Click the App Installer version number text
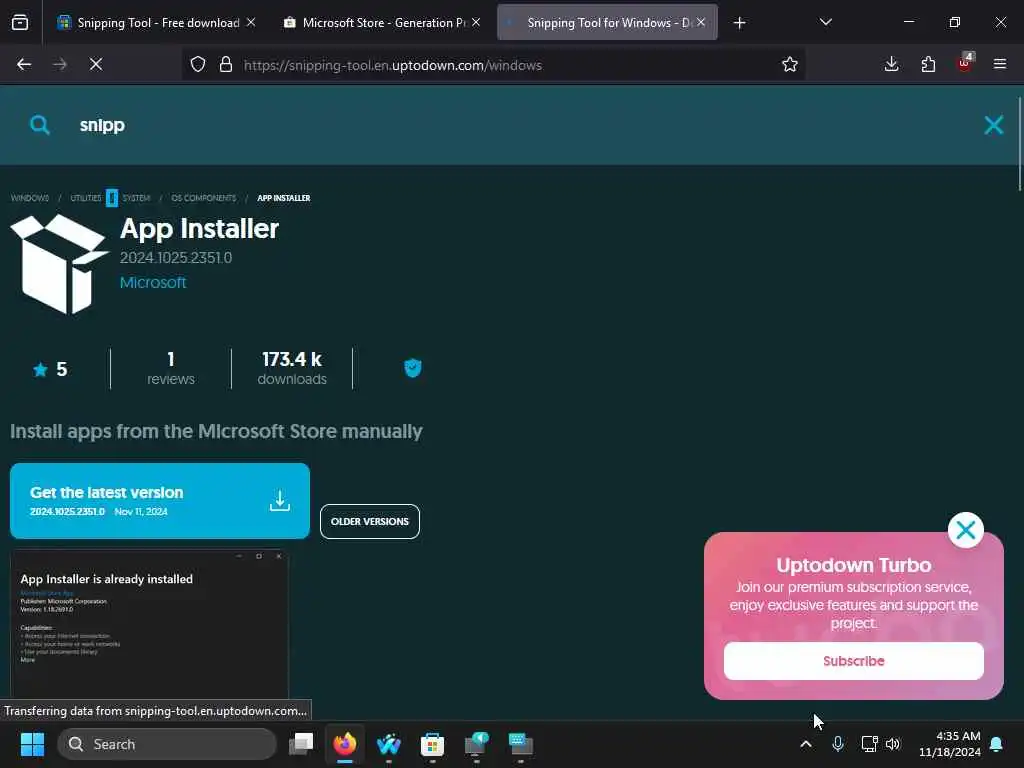This screenshot has width=1024, height=768. point(176,257)
